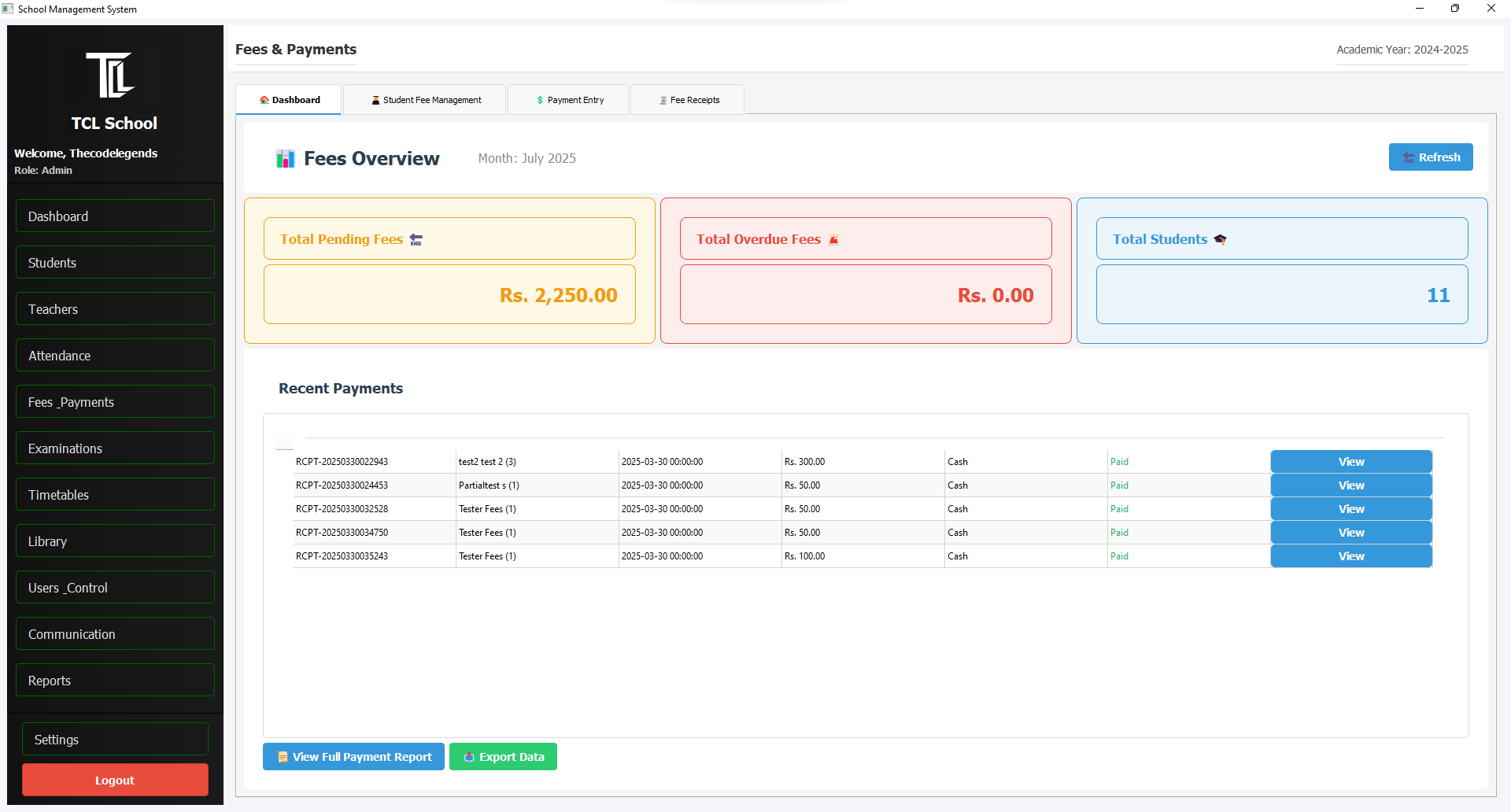The height and width of the screenshot is (812, 1511).
Task: Select the Partialtest s payment row
Action: 489,485
